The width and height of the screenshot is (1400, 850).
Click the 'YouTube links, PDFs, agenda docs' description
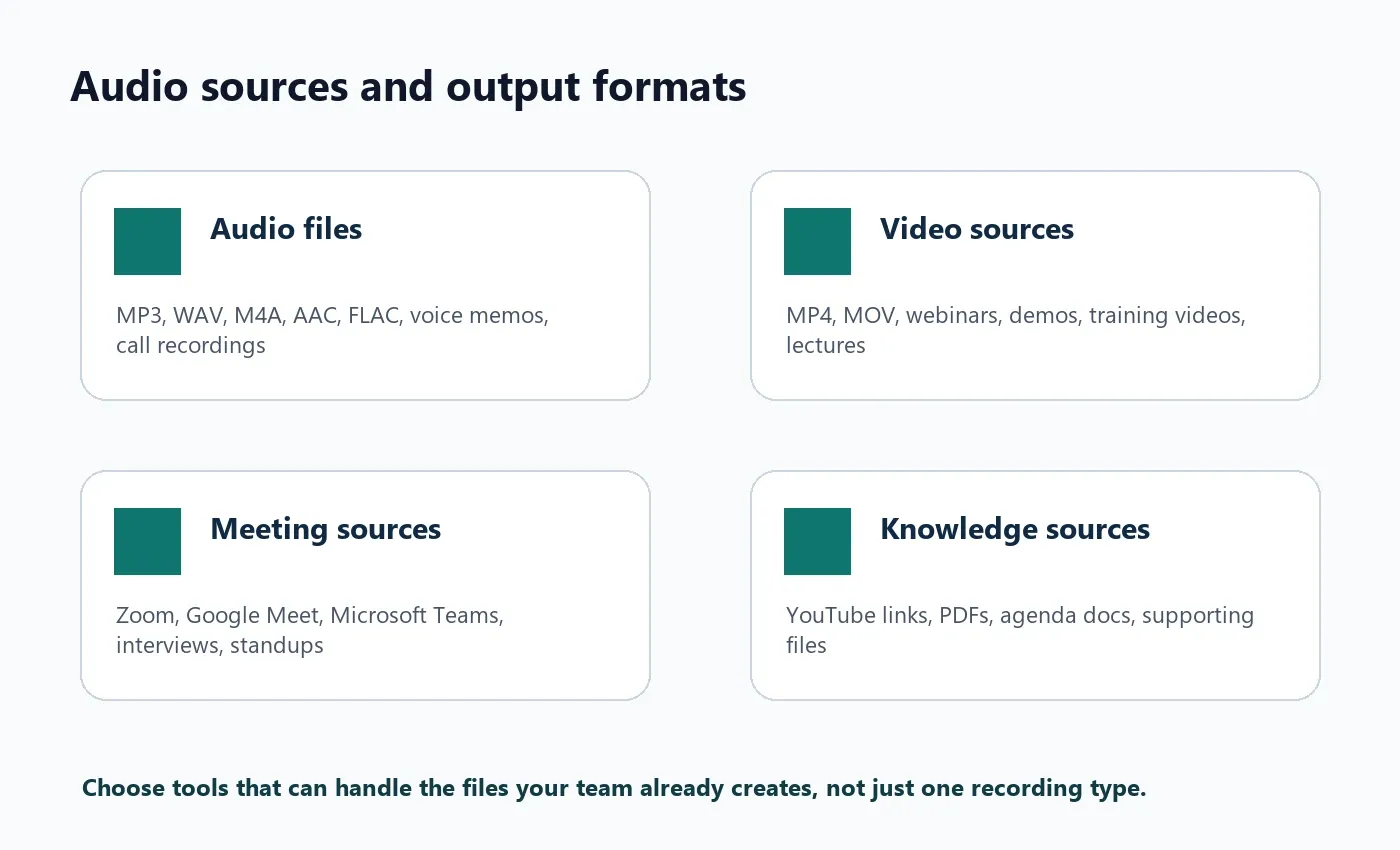point(1019,630)
